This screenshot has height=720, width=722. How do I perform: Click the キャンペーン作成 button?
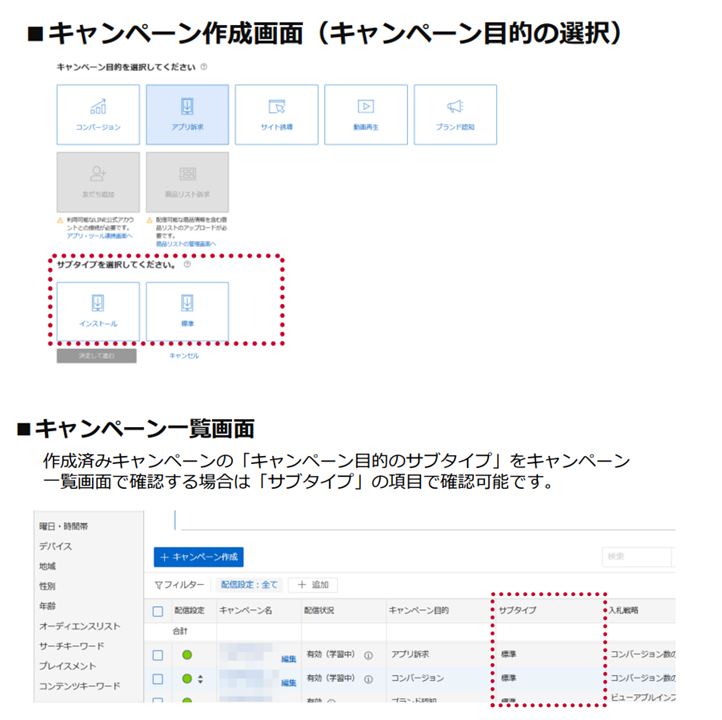coord(199,557)
